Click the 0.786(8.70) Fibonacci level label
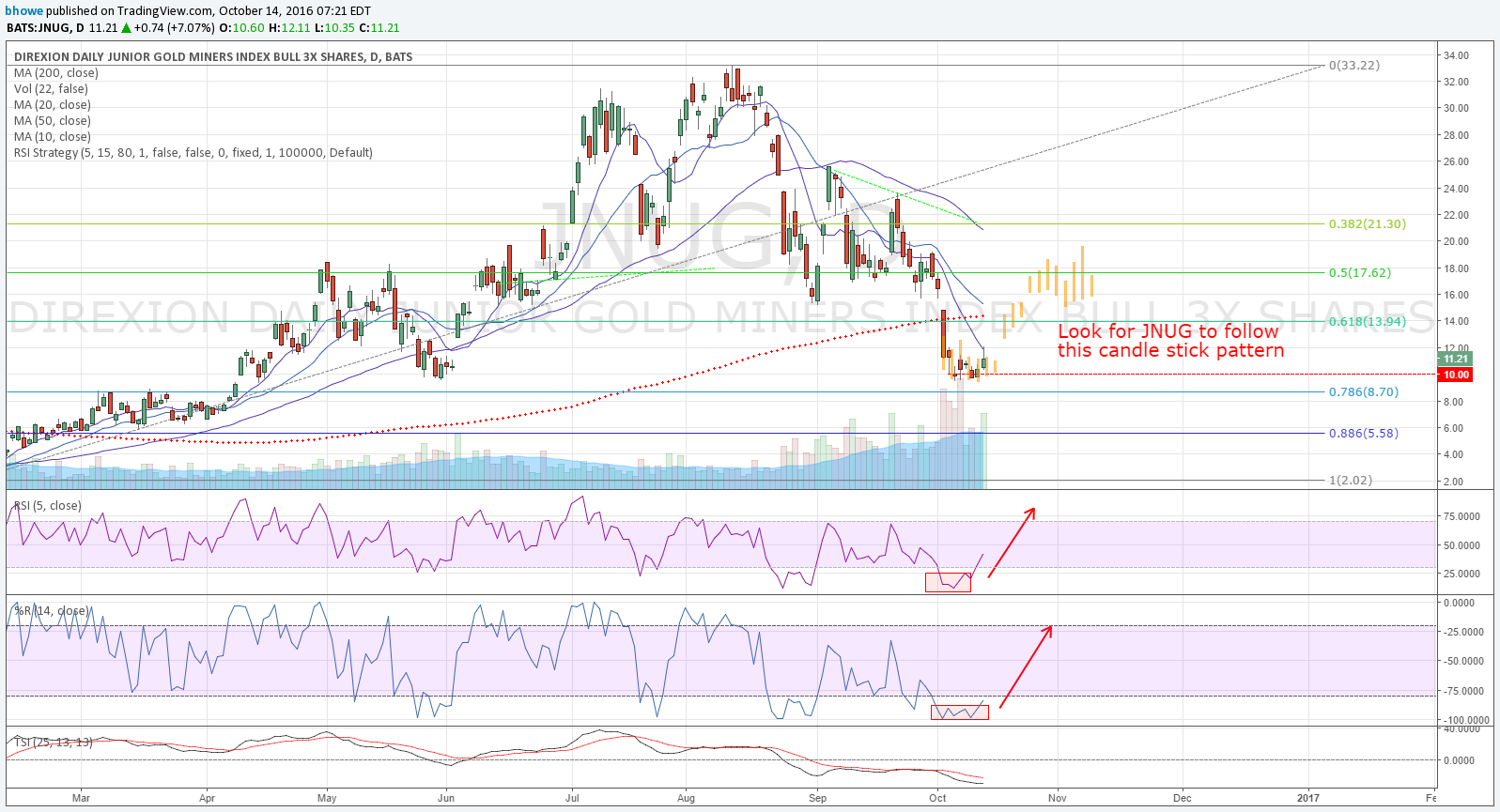The image size is (1500, 812). coord(1364,392)
